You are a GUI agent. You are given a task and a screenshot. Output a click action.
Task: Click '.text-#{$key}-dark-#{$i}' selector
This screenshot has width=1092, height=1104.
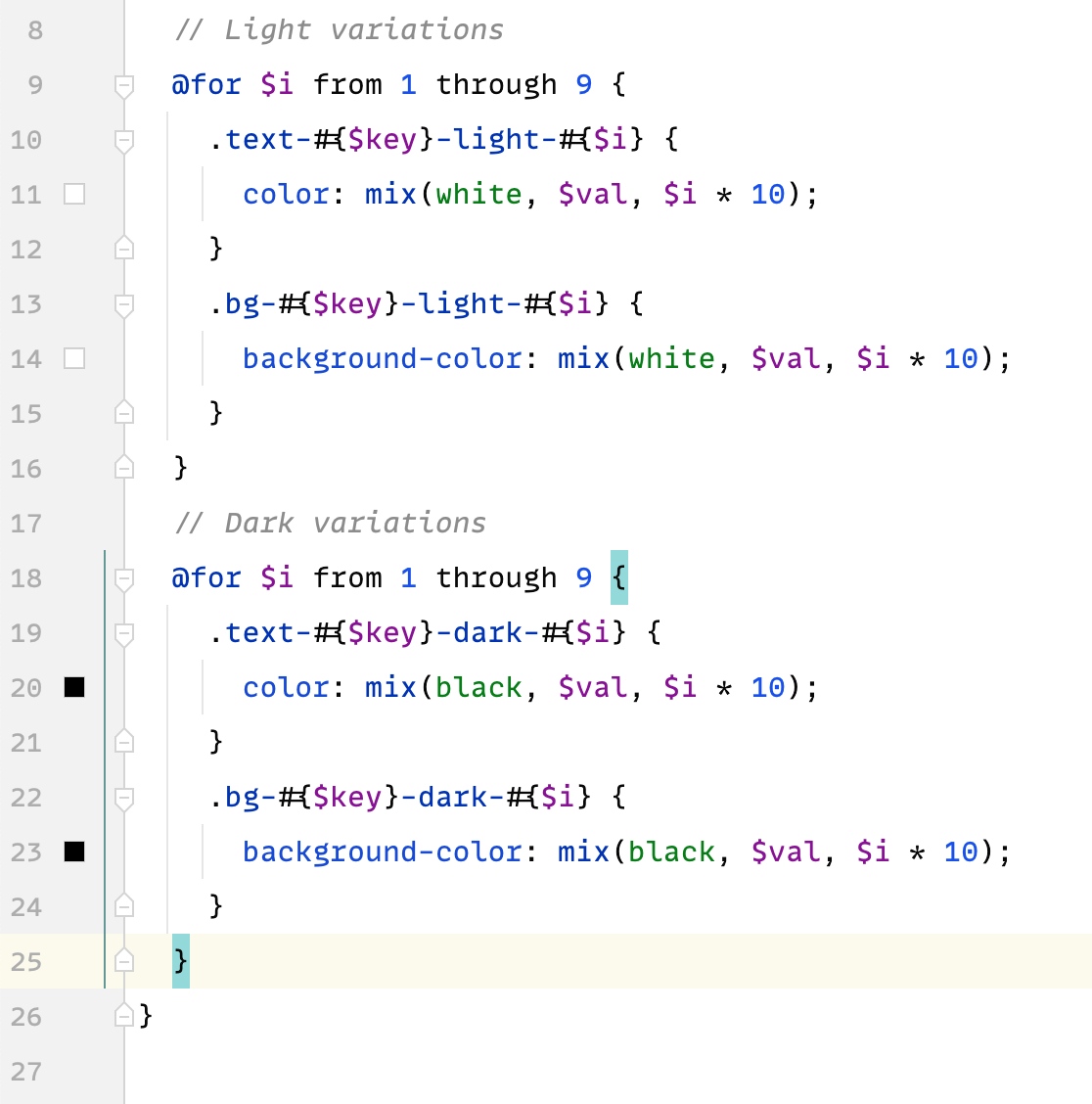click(x=418, y=633)
